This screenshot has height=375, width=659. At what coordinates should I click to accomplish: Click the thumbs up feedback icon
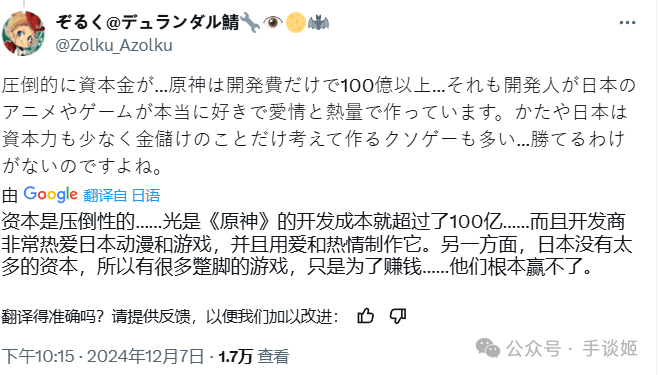tap(366, 316)
